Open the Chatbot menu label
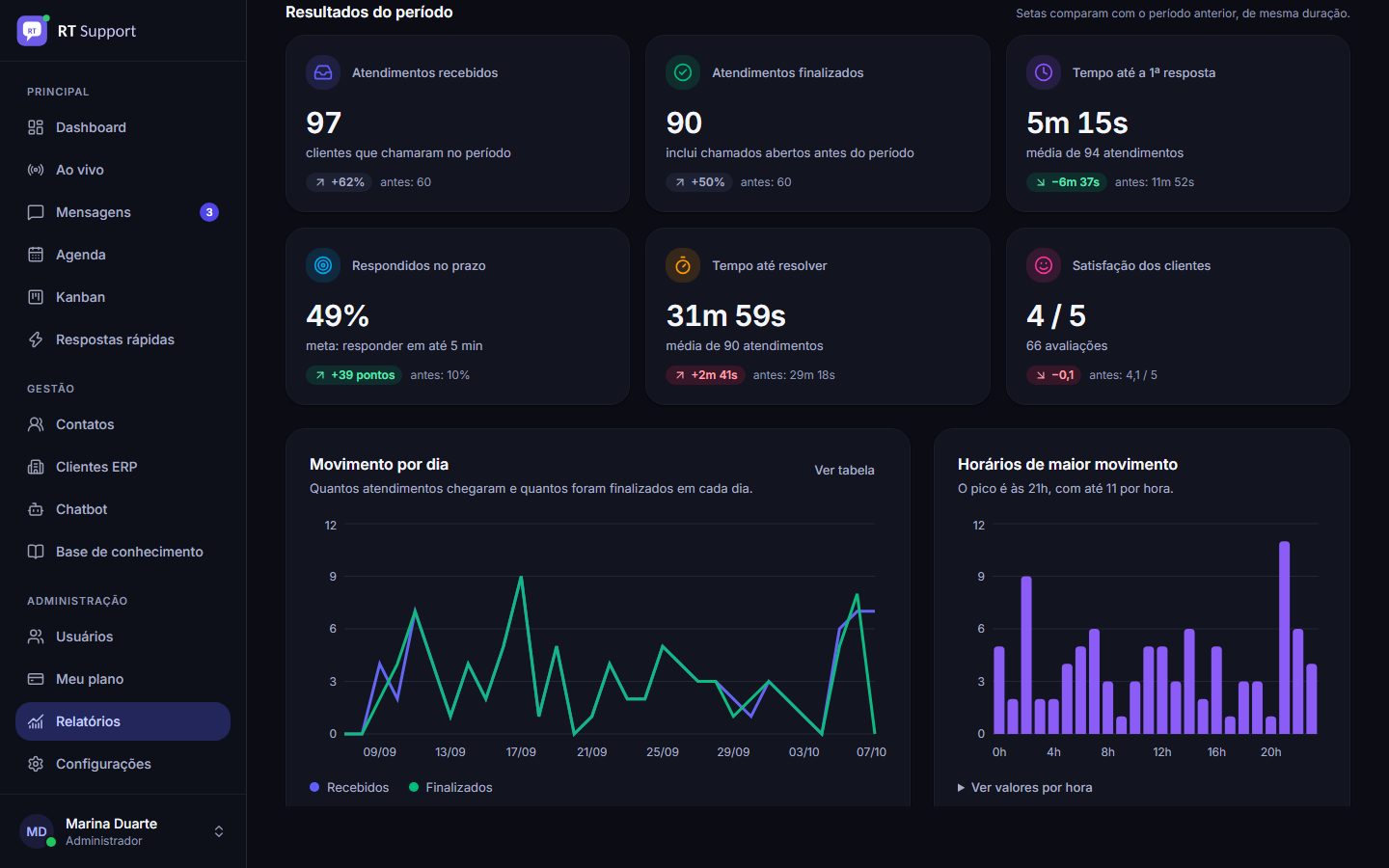The height and width of the screenshot is (868, 1389). (x=82, y=509)
